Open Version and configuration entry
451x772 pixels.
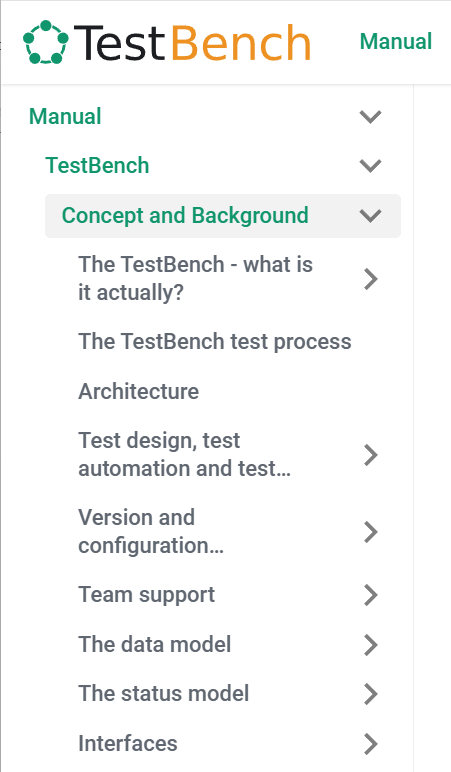(x=151, y=531)
